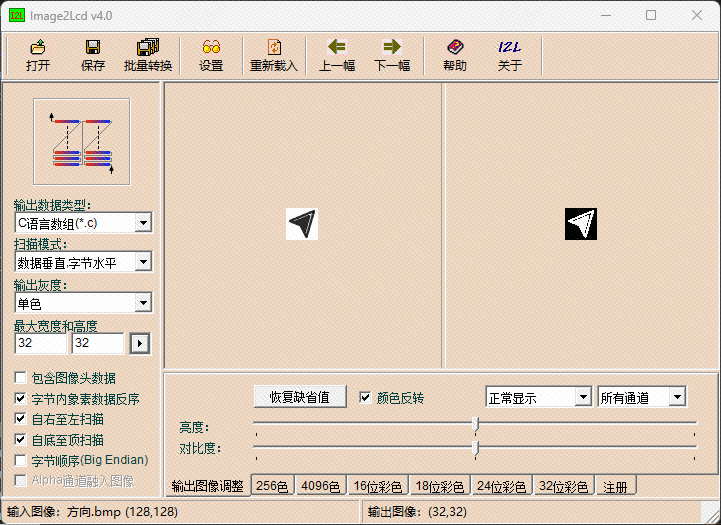Expand 输出灰度 dropdown showing 单色

143,302
